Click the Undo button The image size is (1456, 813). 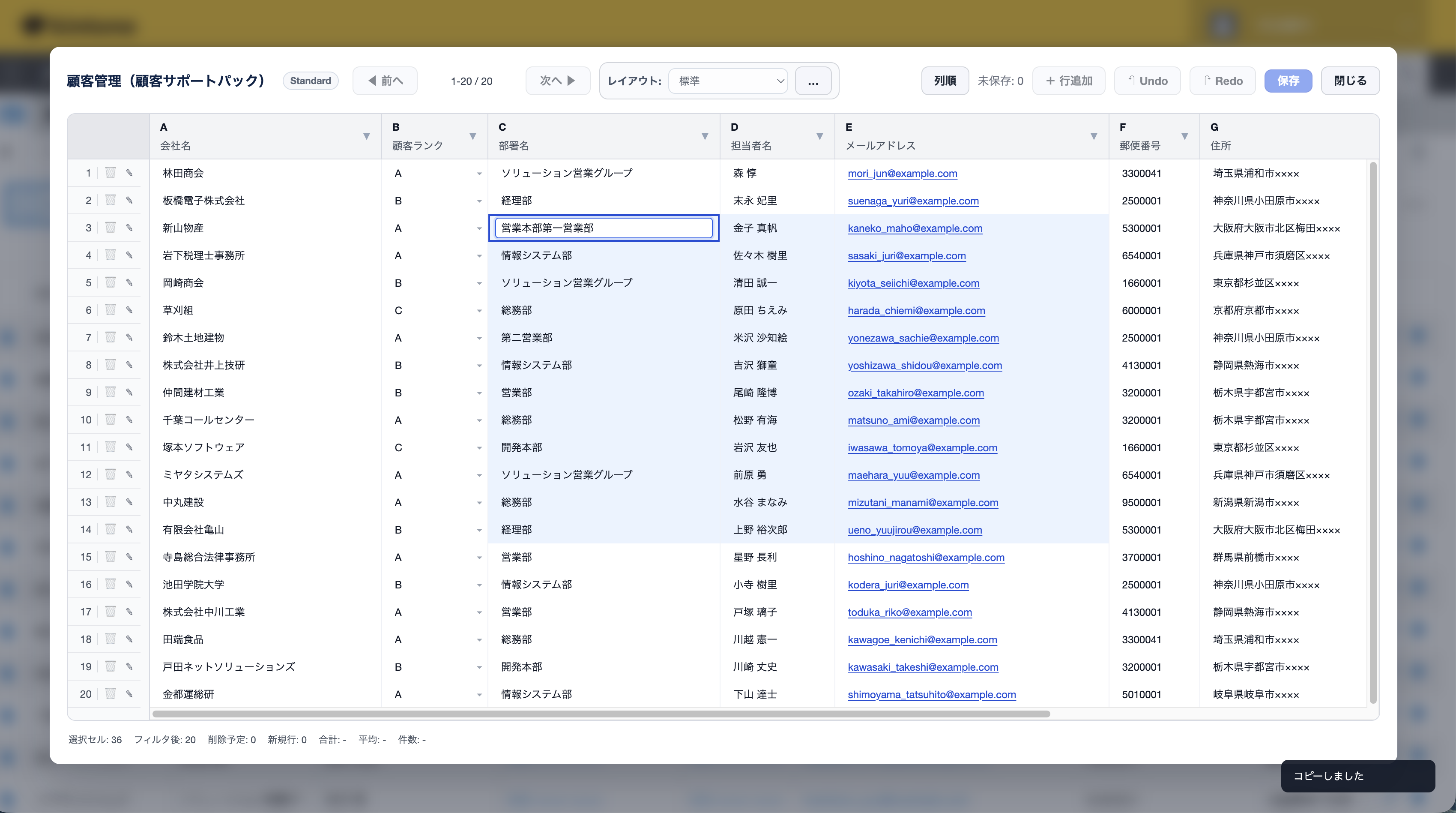[x=1148, y=81]
